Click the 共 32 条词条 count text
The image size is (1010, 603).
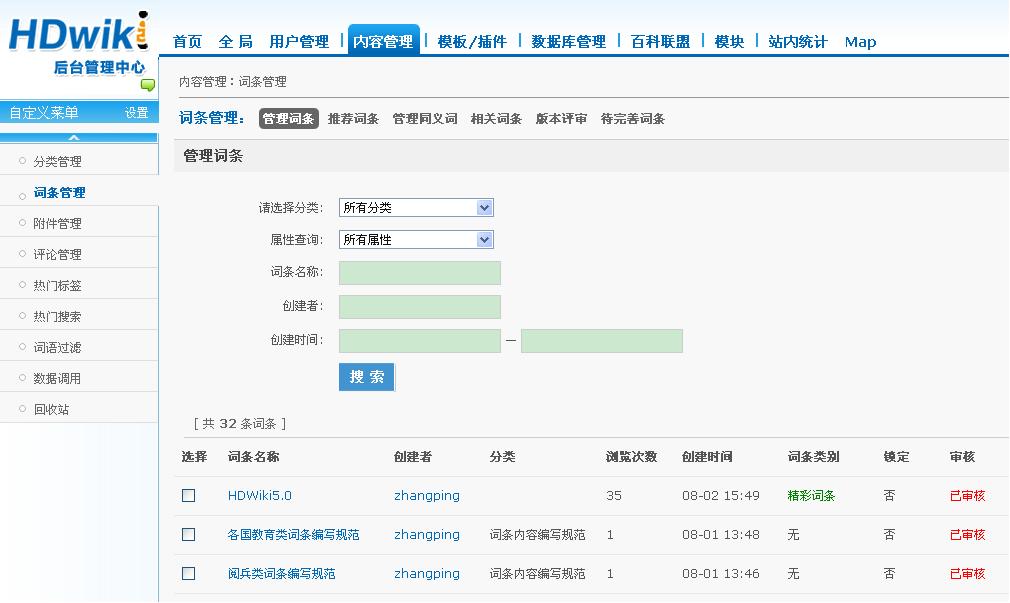(x=240, y=423)
